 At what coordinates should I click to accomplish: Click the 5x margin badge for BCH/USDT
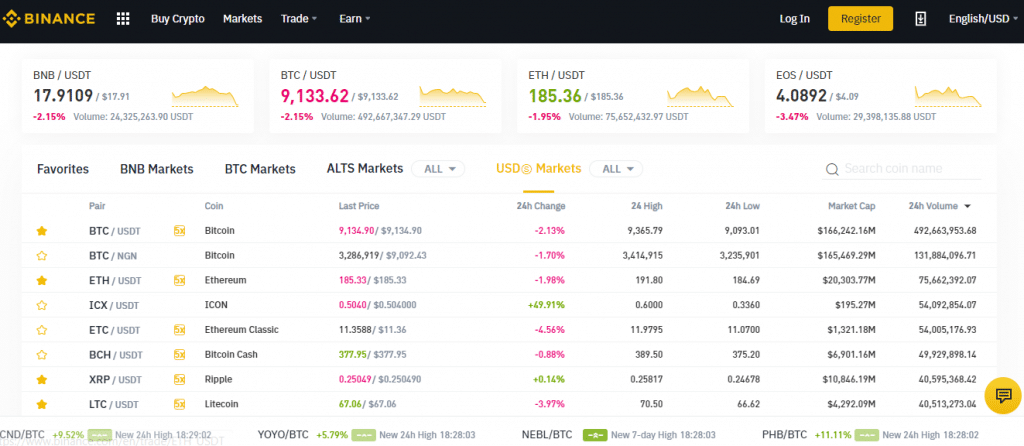click(x=180, y=355)
